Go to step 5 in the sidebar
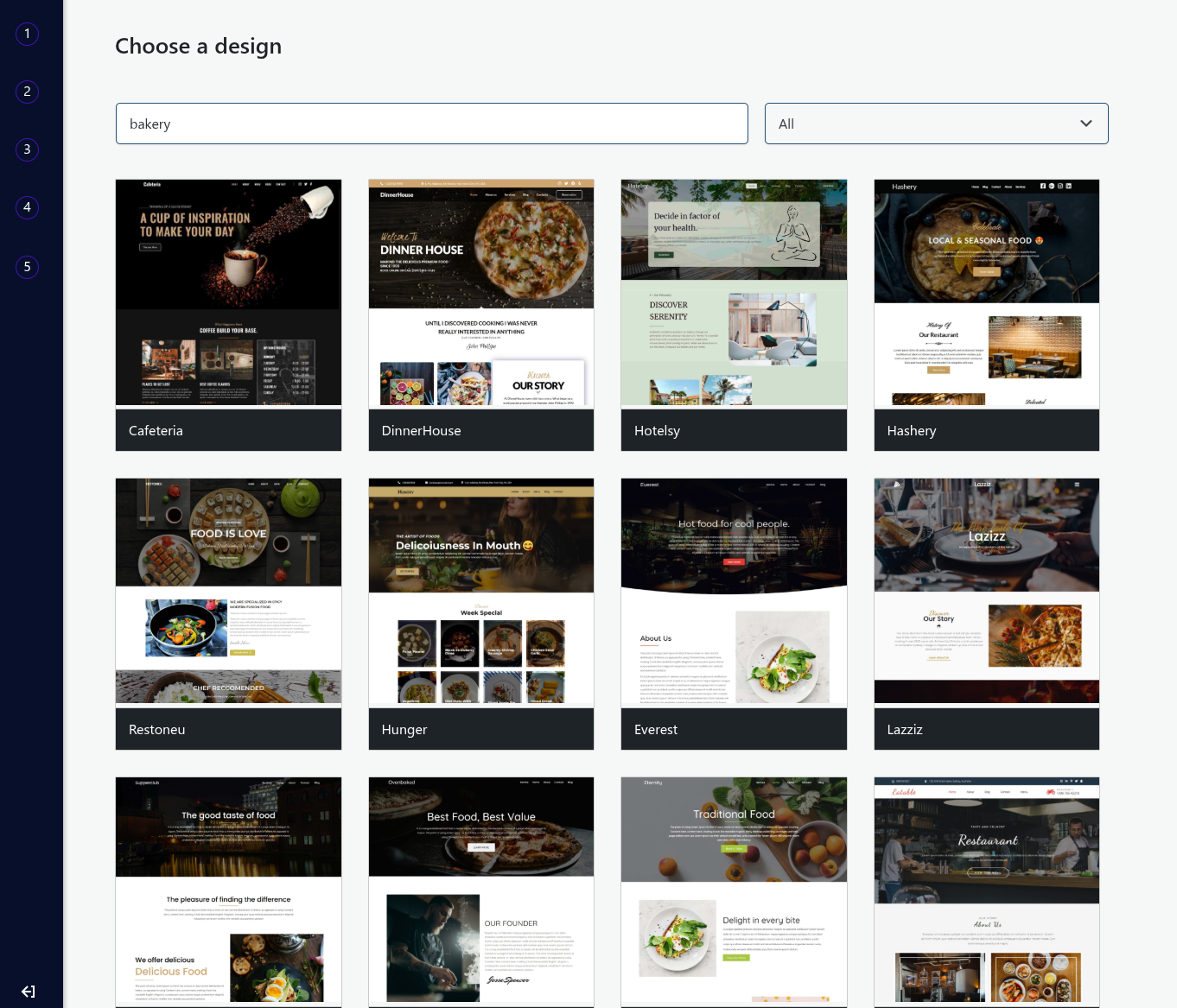The width and height of the screenshot is (1177, 1008). click(27, 267)
